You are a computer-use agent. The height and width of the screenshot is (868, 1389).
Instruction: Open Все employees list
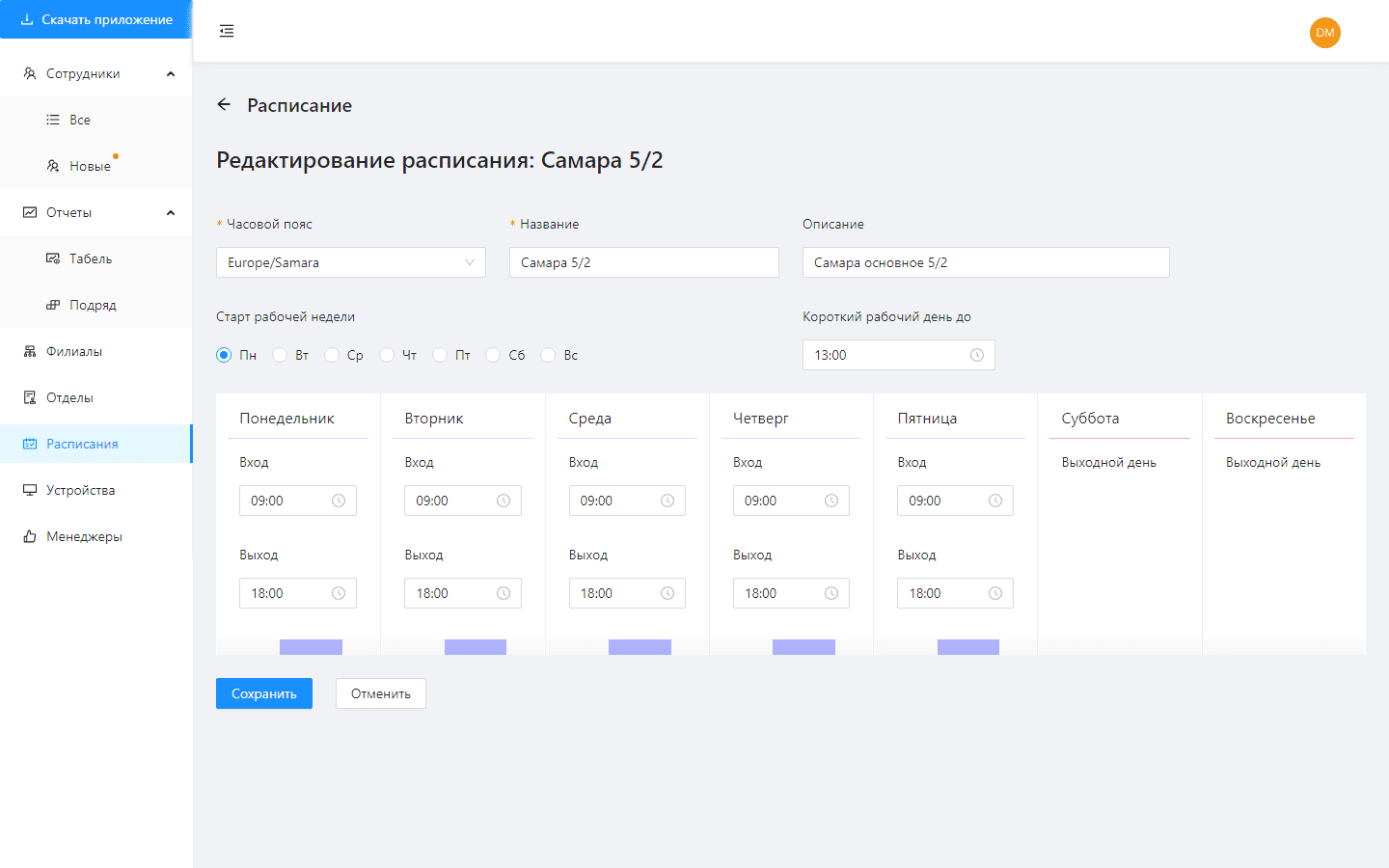(x=96, y=120)
